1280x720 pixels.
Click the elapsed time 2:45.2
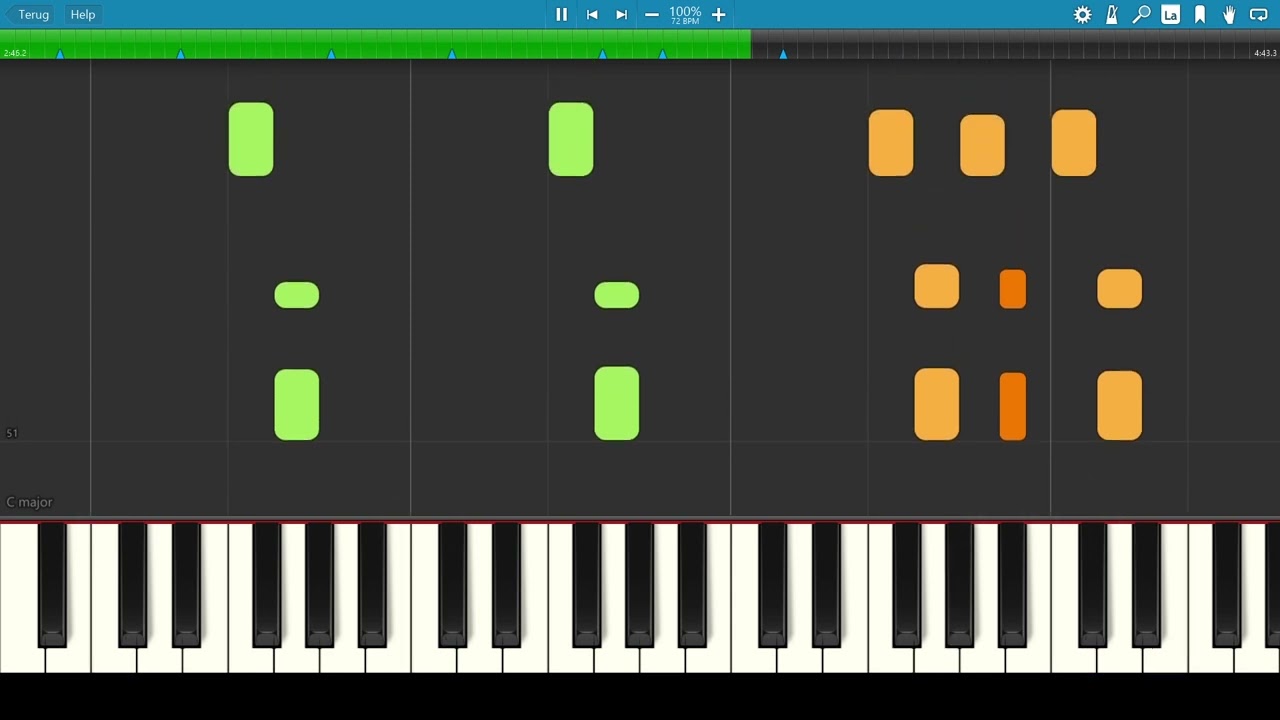tap(15, 53)
